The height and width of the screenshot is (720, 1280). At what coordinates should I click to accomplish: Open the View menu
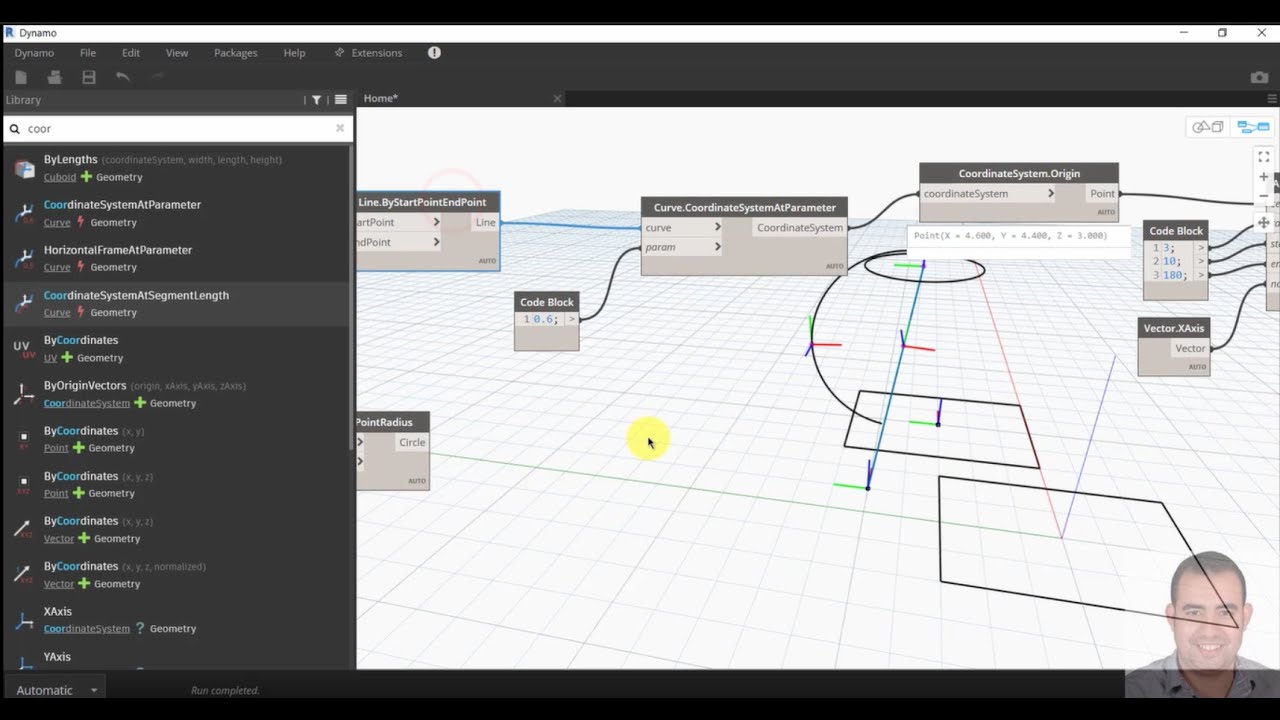pyautogui.click(x=177, y=53)
